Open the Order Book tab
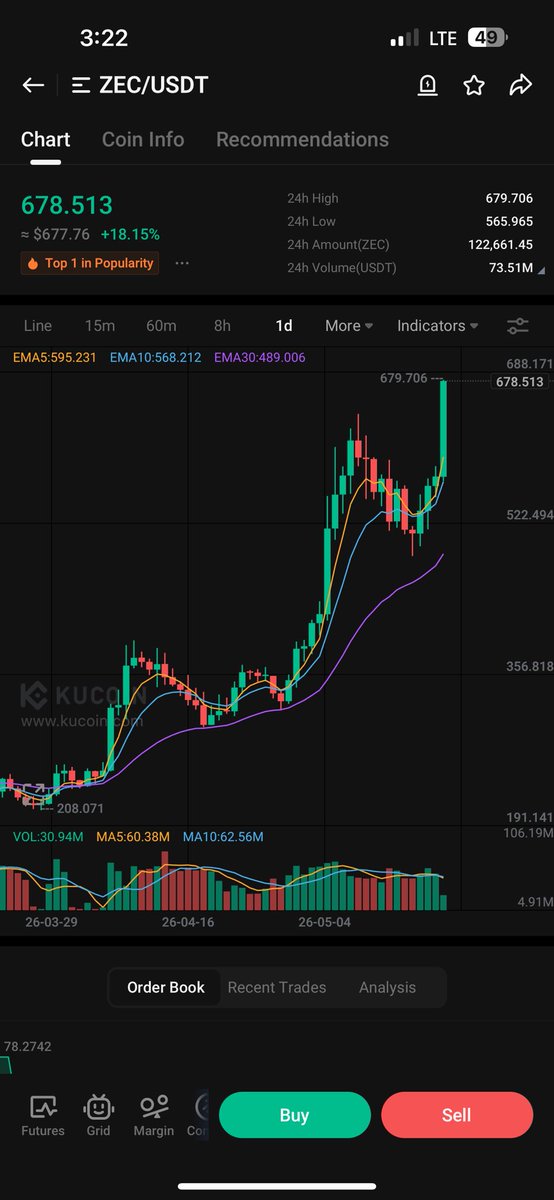 (x=166, y=987)
